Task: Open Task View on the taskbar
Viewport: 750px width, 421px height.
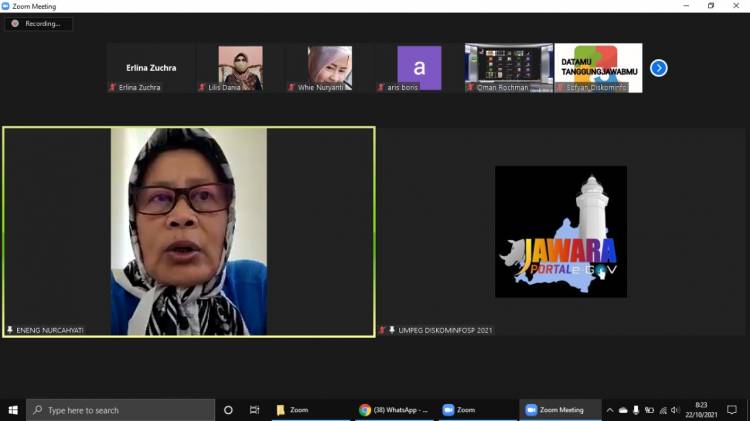Action: point(254,410)
